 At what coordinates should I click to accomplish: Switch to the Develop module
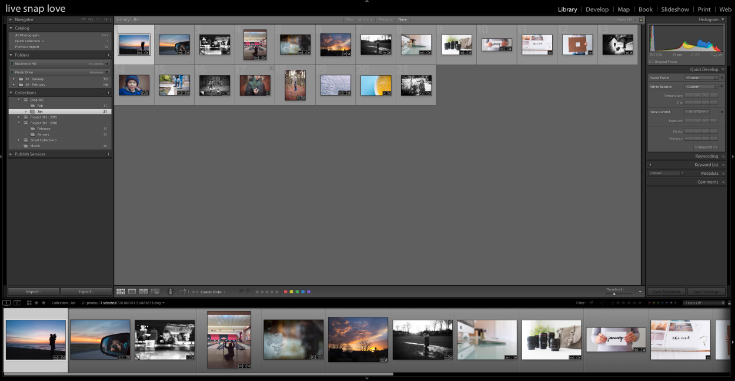coord(597,9)
